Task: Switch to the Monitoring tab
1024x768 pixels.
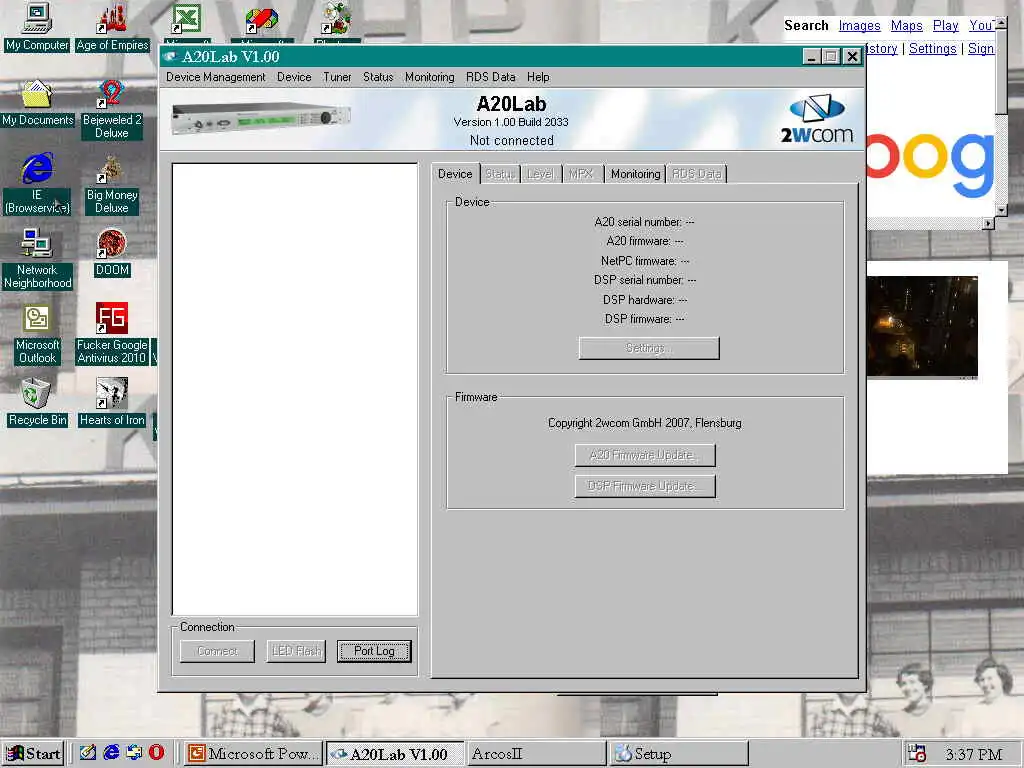Action: click(x=635, y=174)
